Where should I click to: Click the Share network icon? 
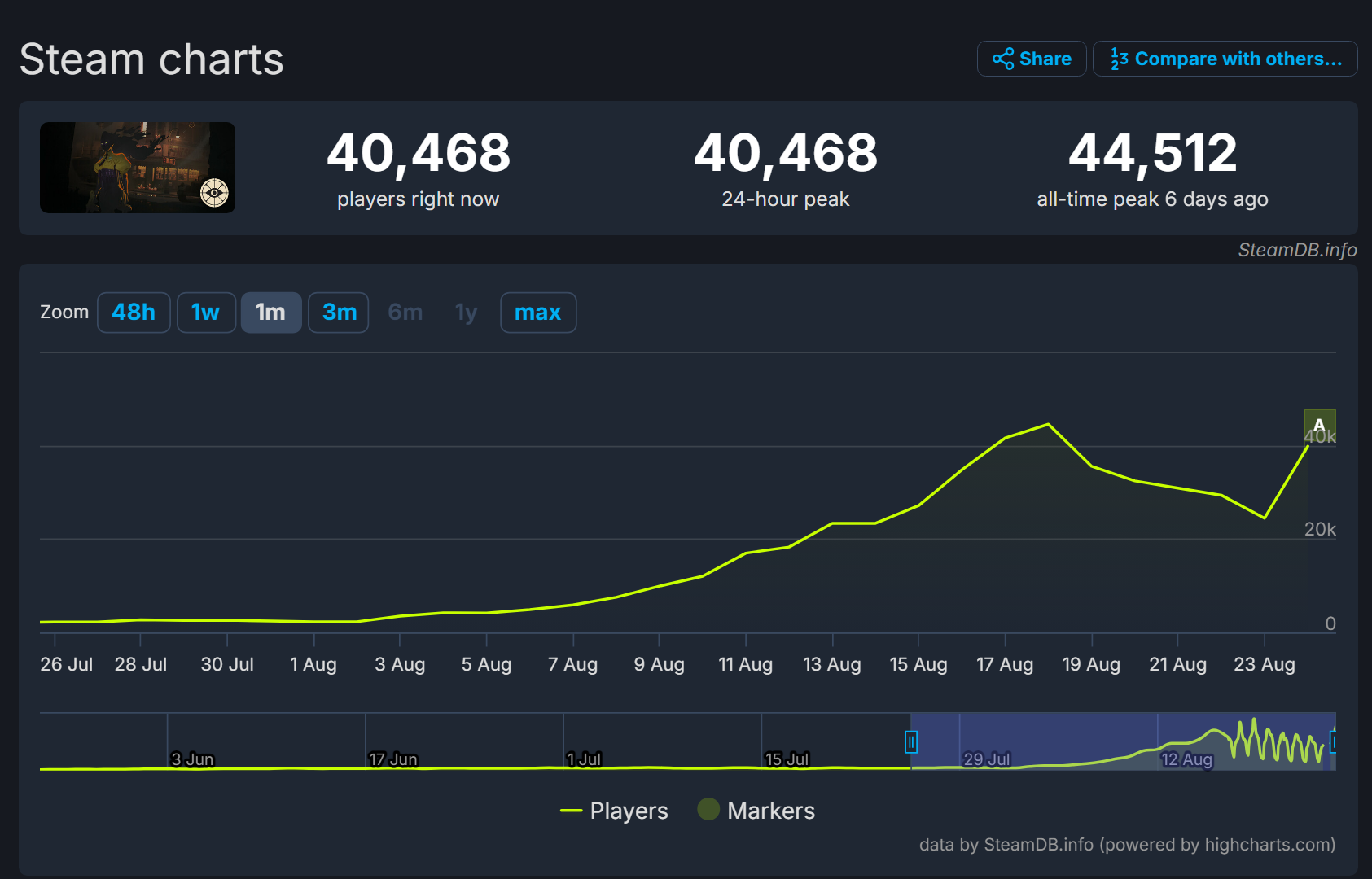(x=1002, y=59)
